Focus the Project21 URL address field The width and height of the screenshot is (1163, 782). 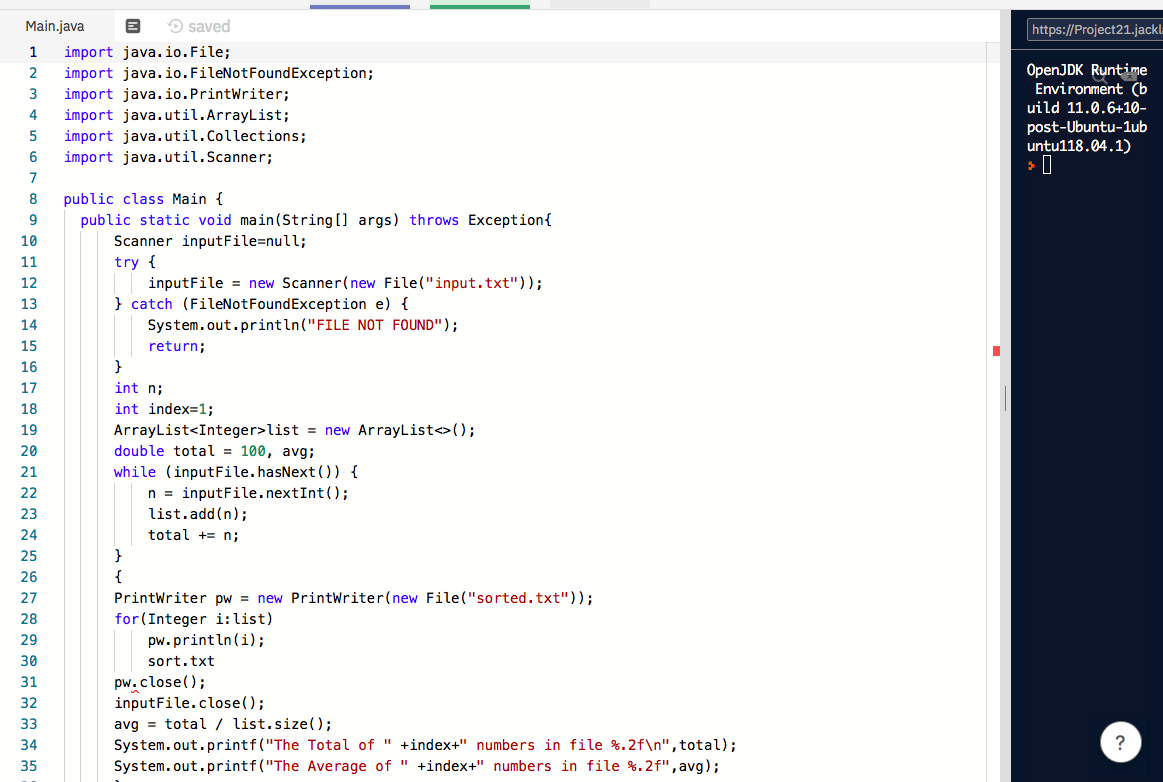[1095, 30]
